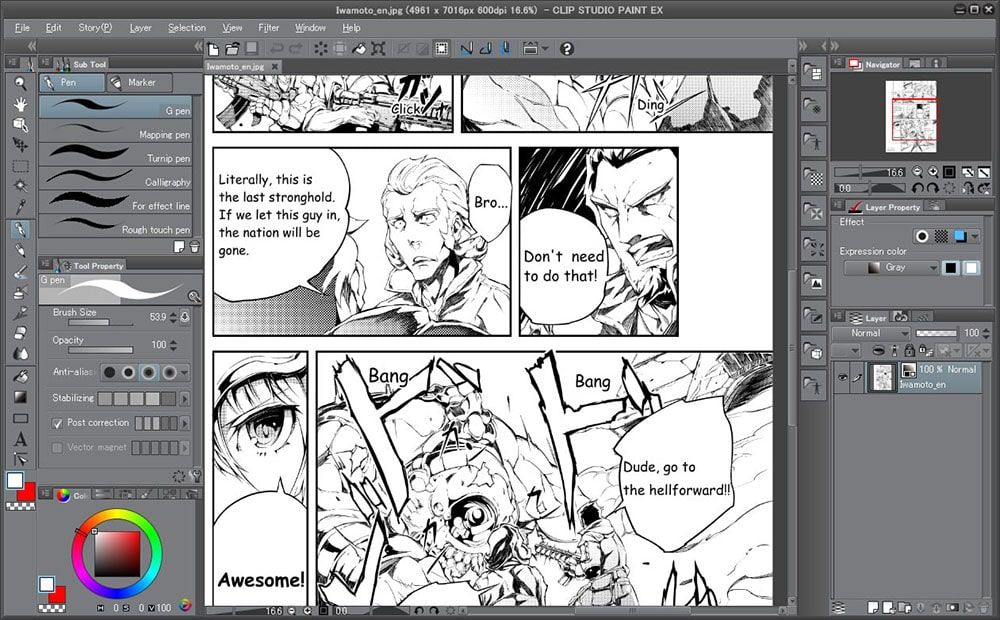This screenshot has height=620, width=1000.
Task: Select the Zoom magnifier tool
Action: (20, 83)
